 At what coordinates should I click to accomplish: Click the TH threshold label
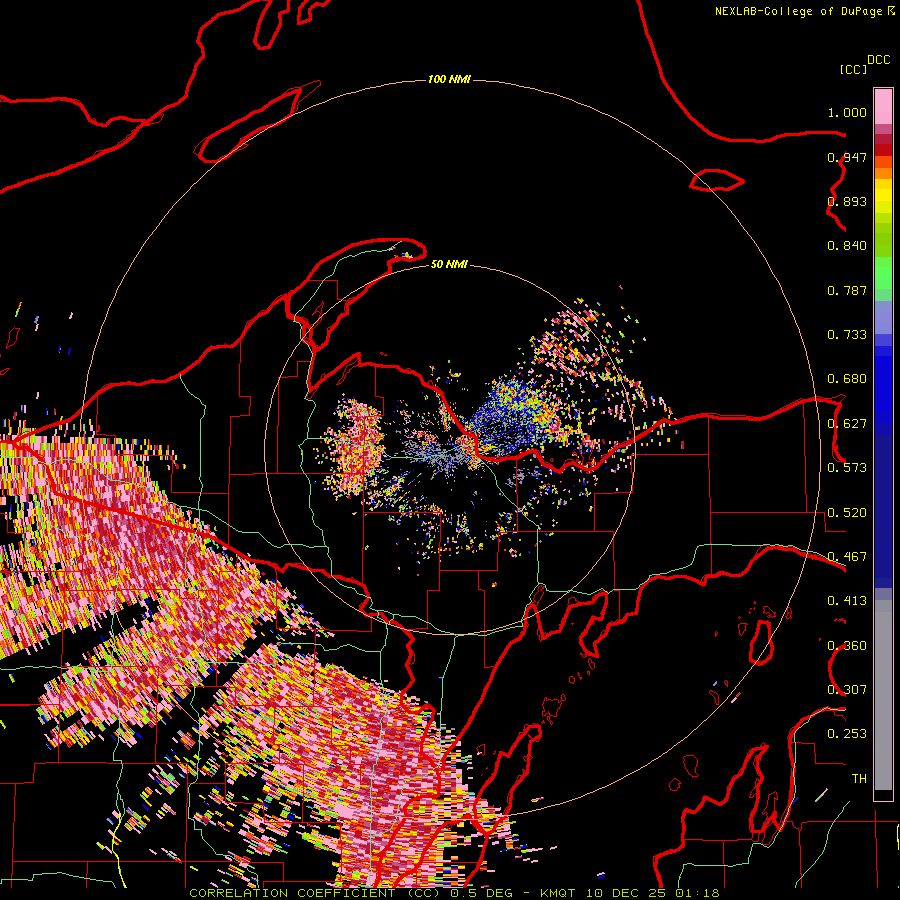[859, 779]
